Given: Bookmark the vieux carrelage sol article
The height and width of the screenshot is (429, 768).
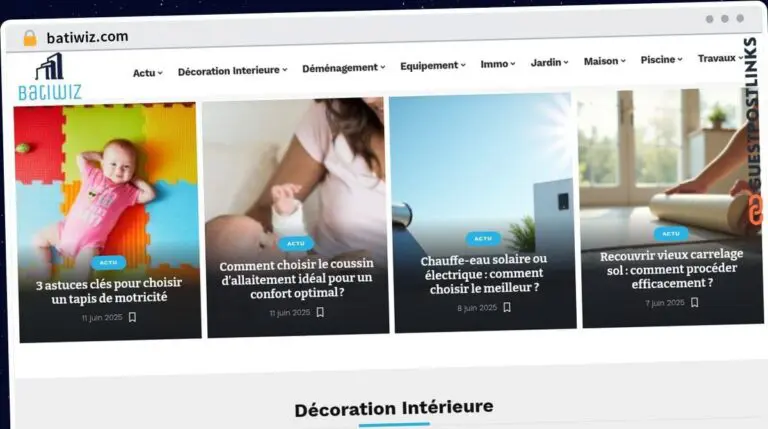Looking at the screenshot, I should pyautogui.click(x=695, y=302).
